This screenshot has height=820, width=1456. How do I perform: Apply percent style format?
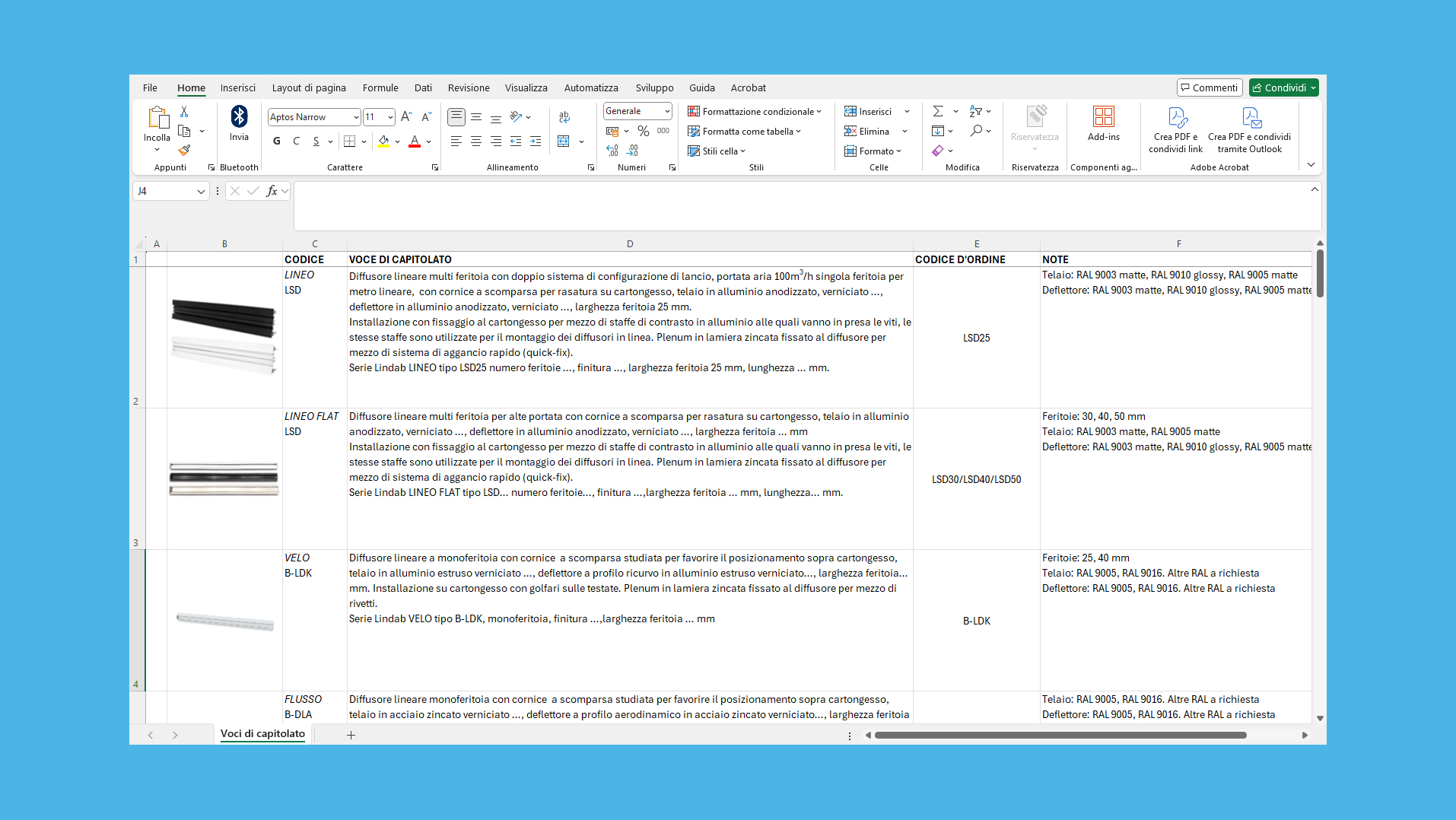click(644, 131)
